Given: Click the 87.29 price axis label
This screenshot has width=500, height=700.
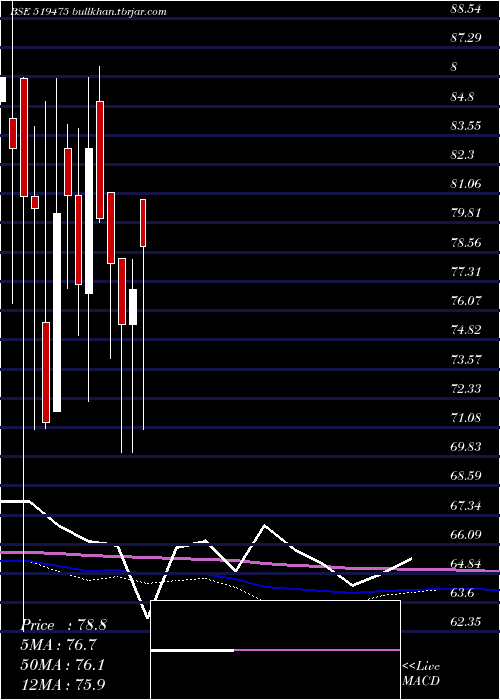Looking at the screenshot, I should point(466,38).
